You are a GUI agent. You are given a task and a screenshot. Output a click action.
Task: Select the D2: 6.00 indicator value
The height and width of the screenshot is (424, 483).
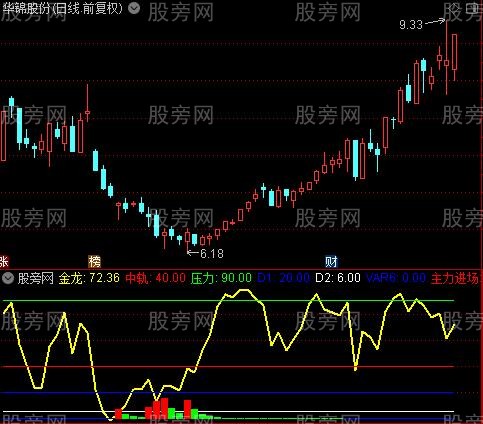pyautogui.click(x=338, y=278)
